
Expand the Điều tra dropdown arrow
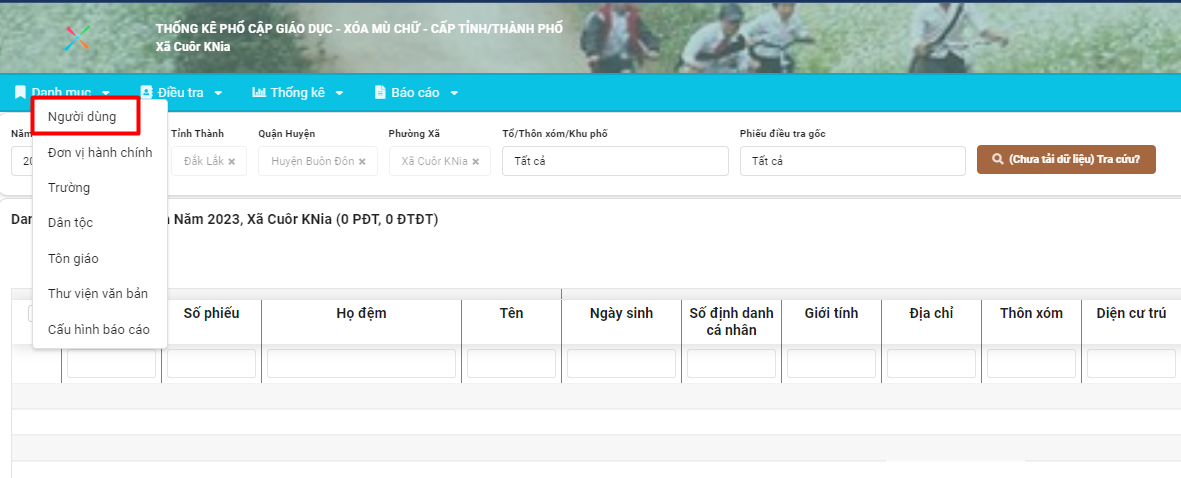pos(218,93)
